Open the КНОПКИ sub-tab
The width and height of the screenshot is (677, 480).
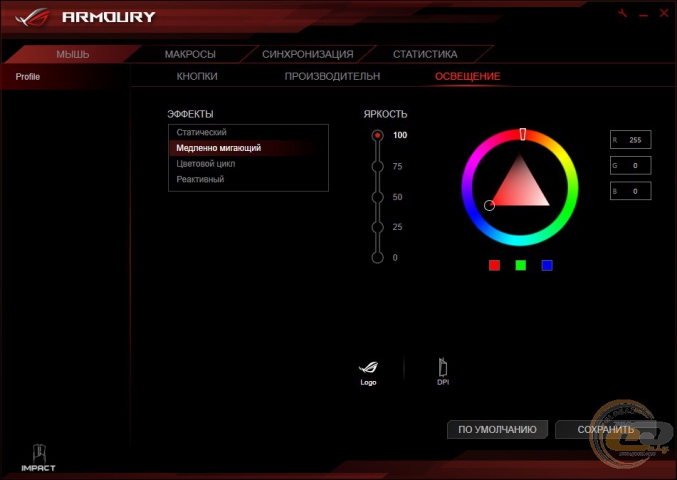(197, 76)
